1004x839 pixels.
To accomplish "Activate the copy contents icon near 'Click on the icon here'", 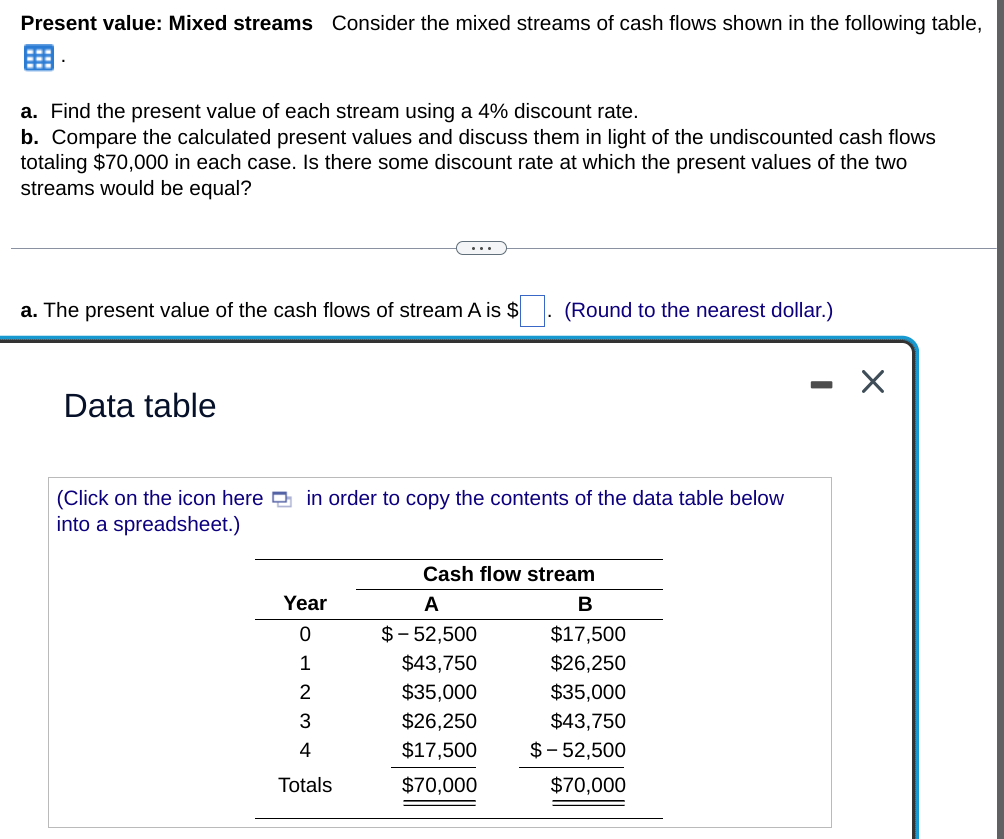I will [x=281, y=498].
